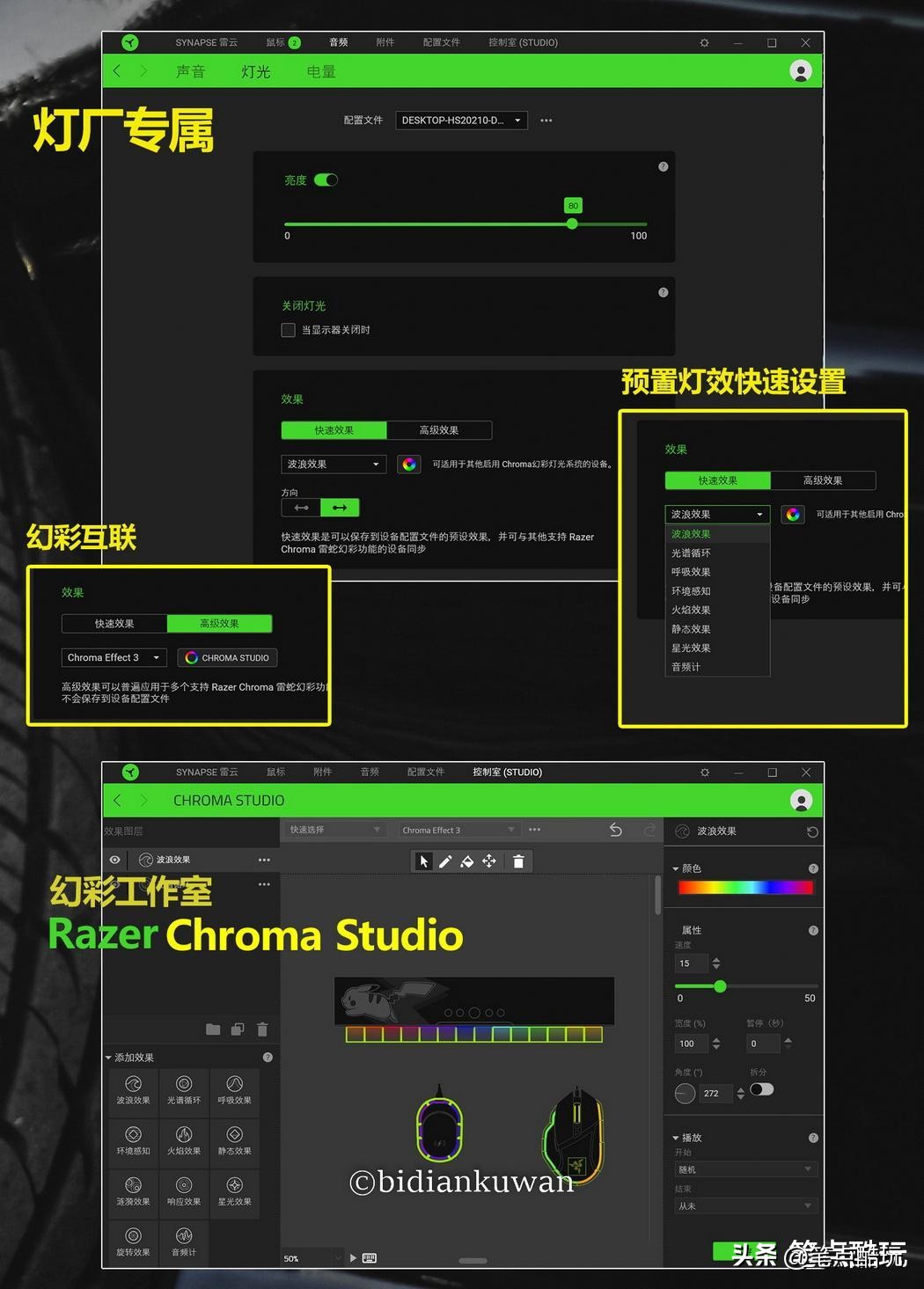Open the 波浪效果 effect dropdown

[333, 464]
